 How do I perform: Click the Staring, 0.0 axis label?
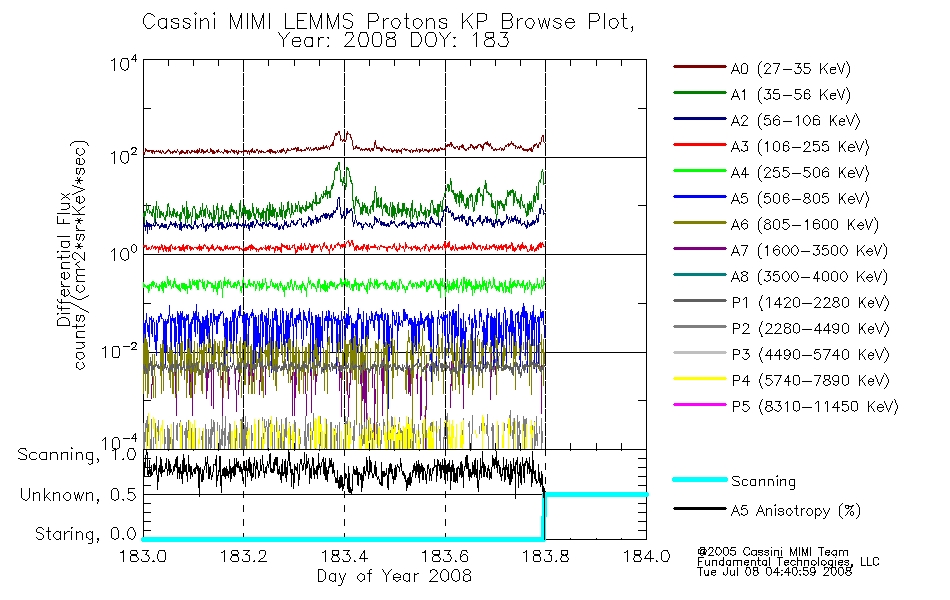coord(85,534)
